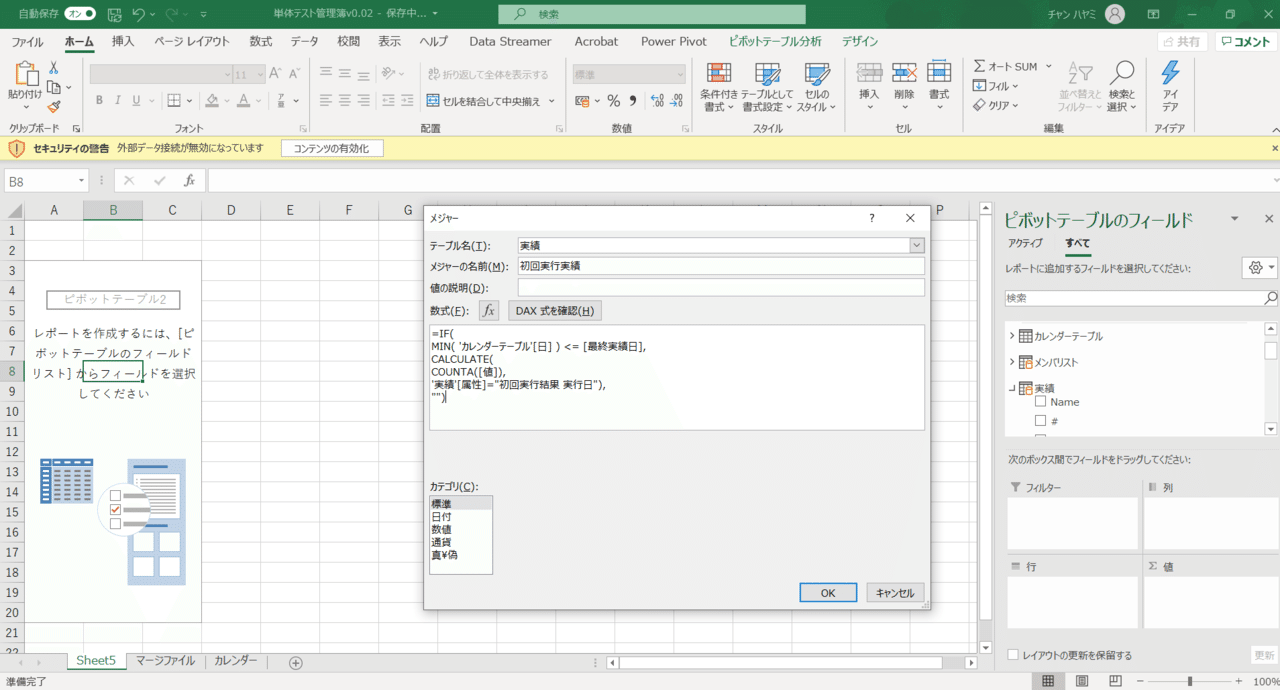The height and width of the screenshot is (690, 1280).
Task: Click the percent style icon
Action: click(613, 101)
